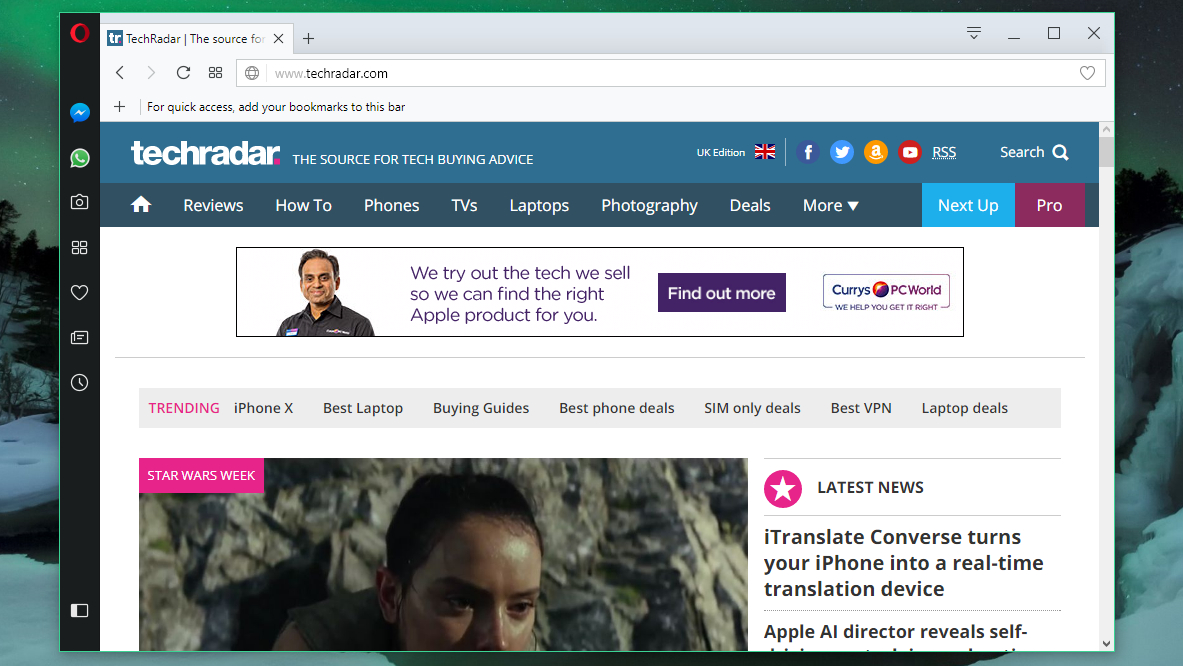Open the Photography section
The width and height of the screenshot is (1183, 666).
(649, 205)
